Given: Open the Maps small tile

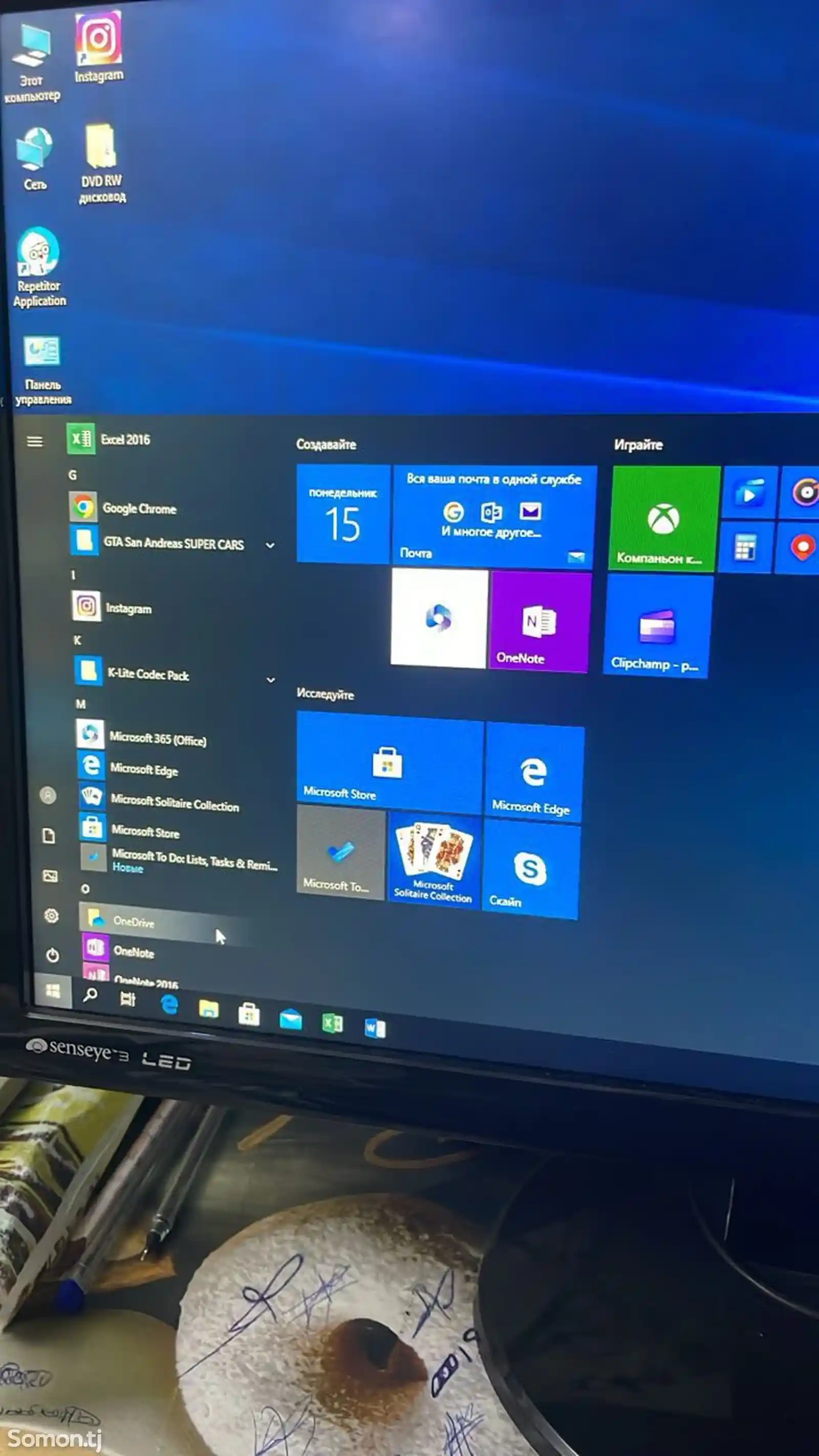Looking at the screenshot, I should (799, 548).
